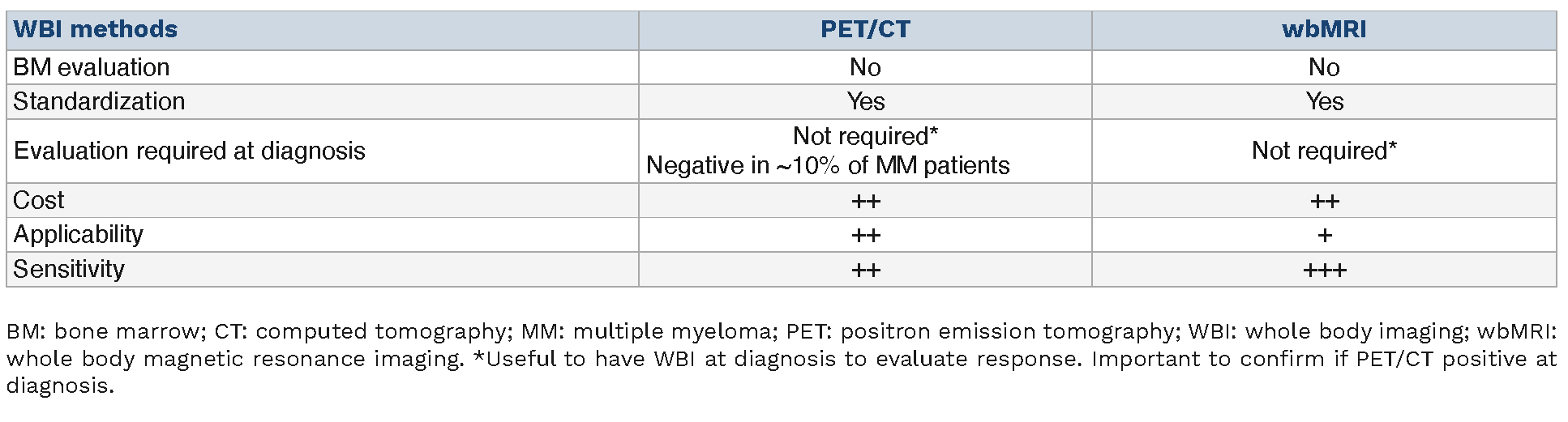
Task: Click the PET/CT cell for BM evaluation
Action: click(x=865, y=67)
